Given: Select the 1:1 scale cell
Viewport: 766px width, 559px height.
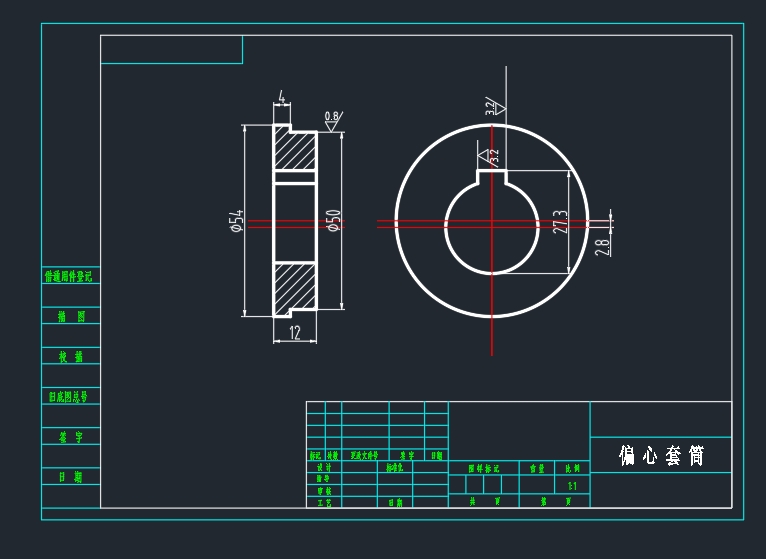Looking at the screenshot, I should tap(572, 486).
